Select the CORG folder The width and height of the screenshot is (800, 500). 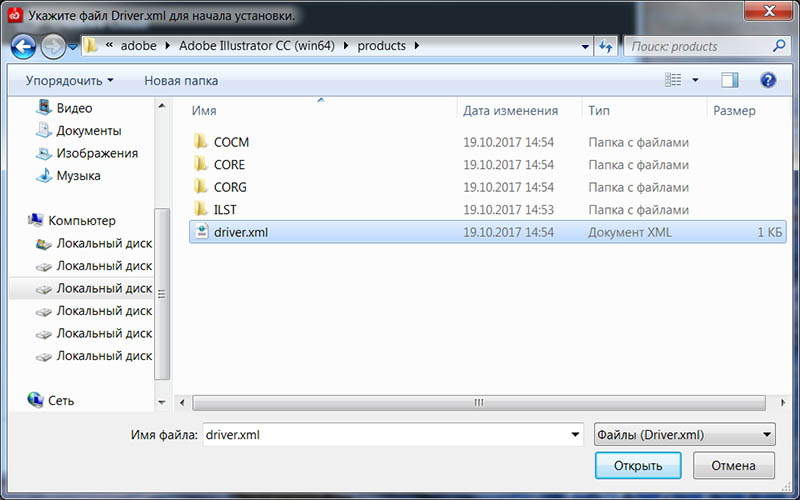[x=230, y=187]
